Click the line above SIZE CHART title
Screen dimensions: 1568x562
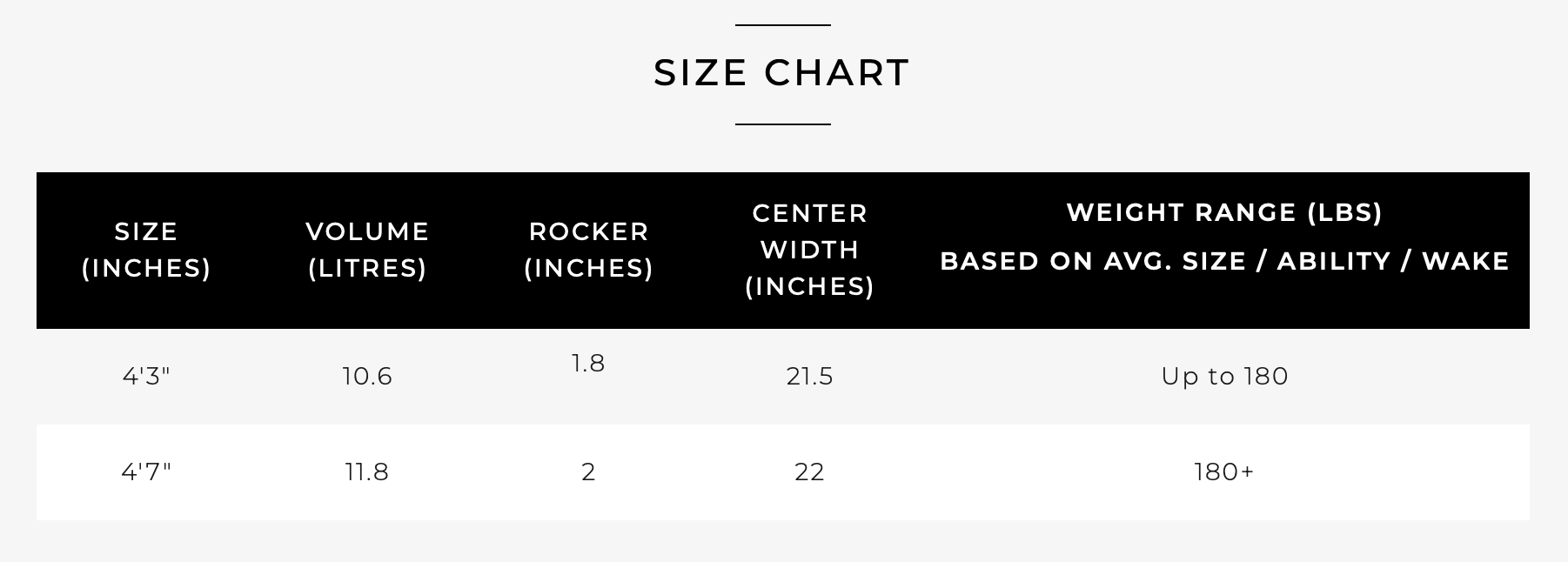(x=783, y=25)
